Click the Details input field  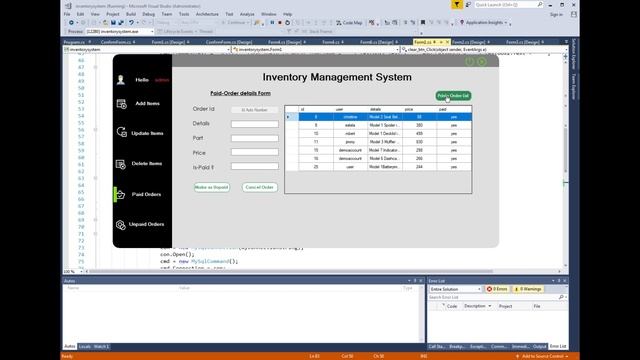(x=255, y=124)
